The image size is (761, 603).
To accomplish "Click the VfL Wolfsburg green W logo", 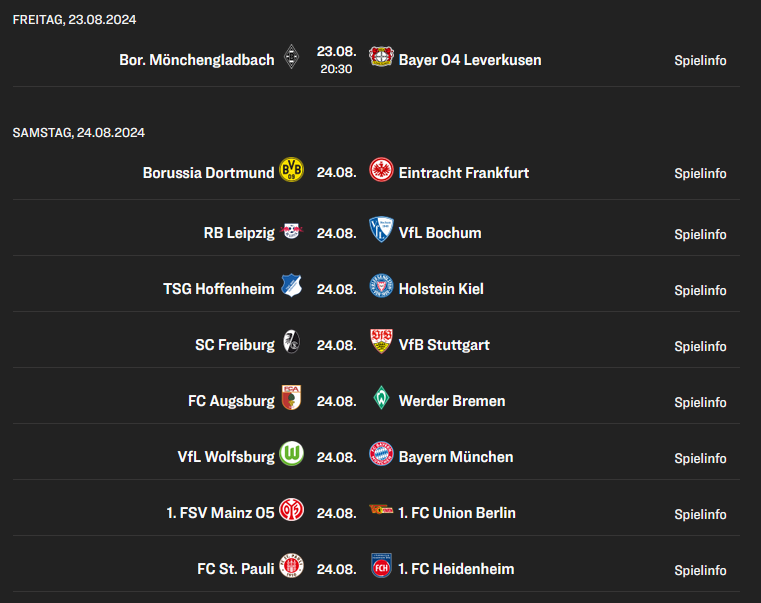I will pyautogui.click(x=291, y=453).
